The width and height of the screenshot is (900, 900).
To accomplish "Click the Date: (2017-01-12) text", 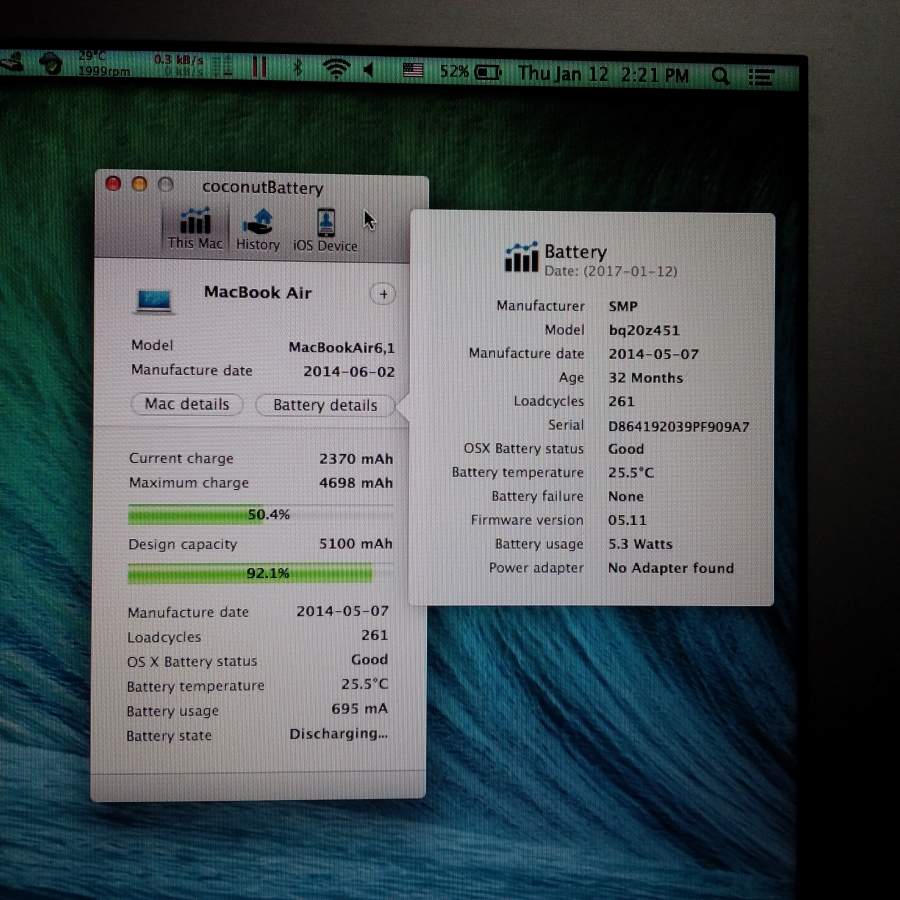I will point(611,271).
